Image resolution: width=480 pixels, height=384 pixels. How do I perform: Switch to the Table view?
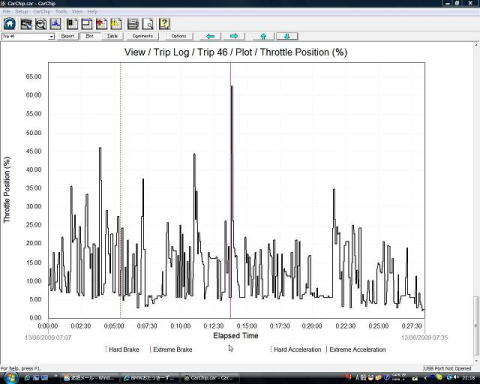(x=112, y=36)
